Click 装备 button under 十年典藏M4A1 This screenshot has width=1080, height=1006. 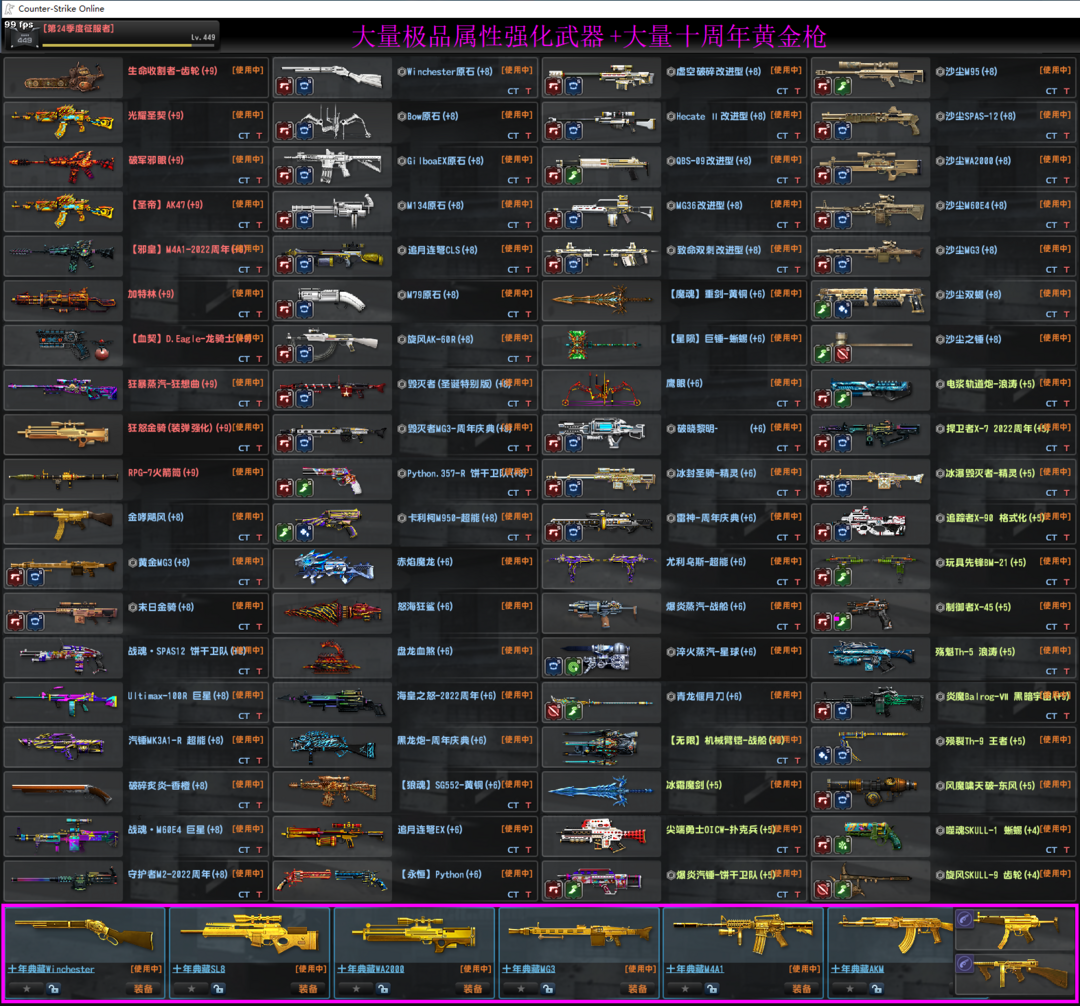(801, 989)
